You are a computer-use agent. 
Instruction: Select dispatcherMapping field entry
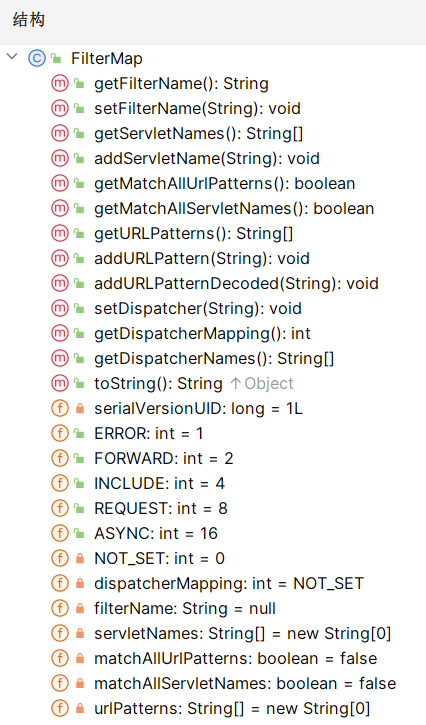(x=229, y=584)
